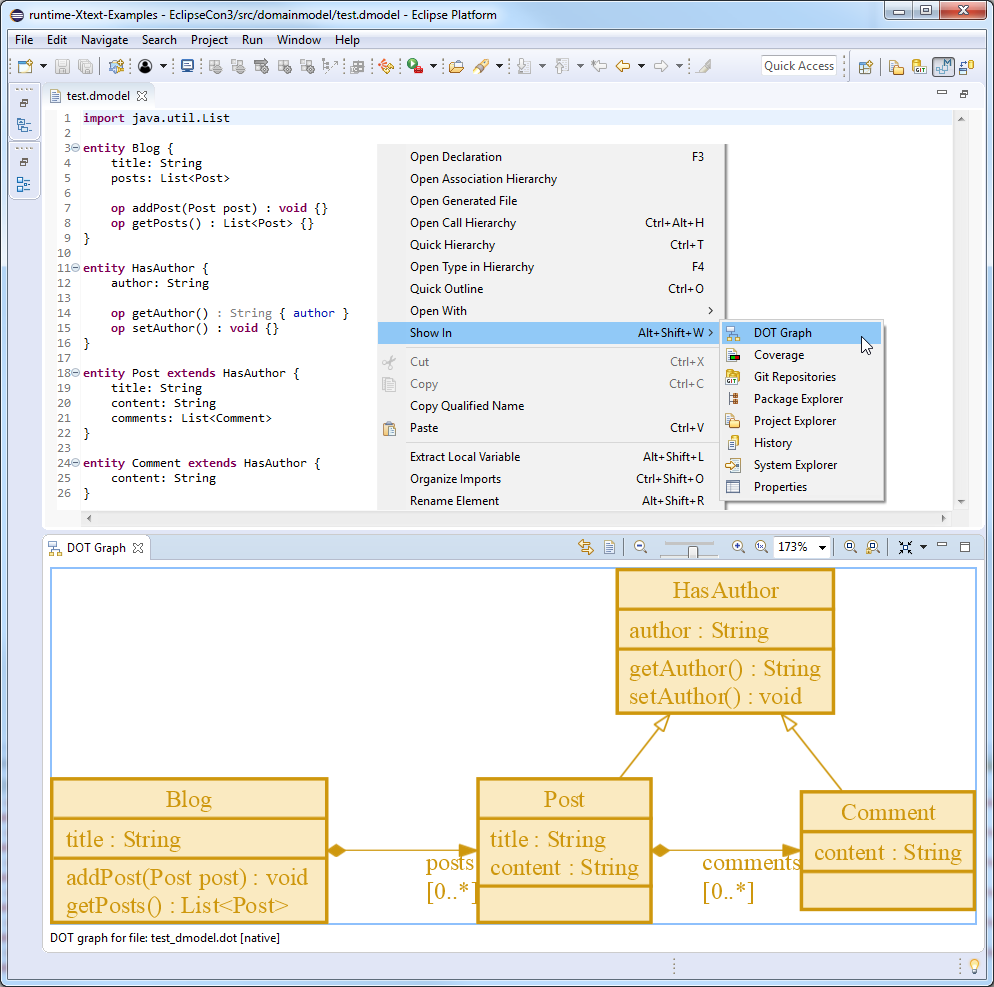Open the Run launch icon
Image resolution: width=994 pixels, height=987 pixels.
pos(415,66)
